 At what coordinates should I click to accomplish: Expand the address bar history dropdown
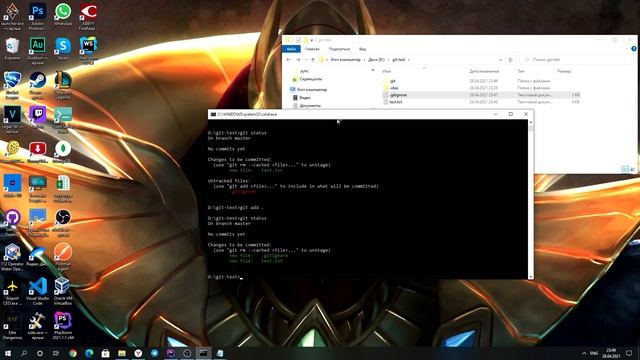point(500,60)
